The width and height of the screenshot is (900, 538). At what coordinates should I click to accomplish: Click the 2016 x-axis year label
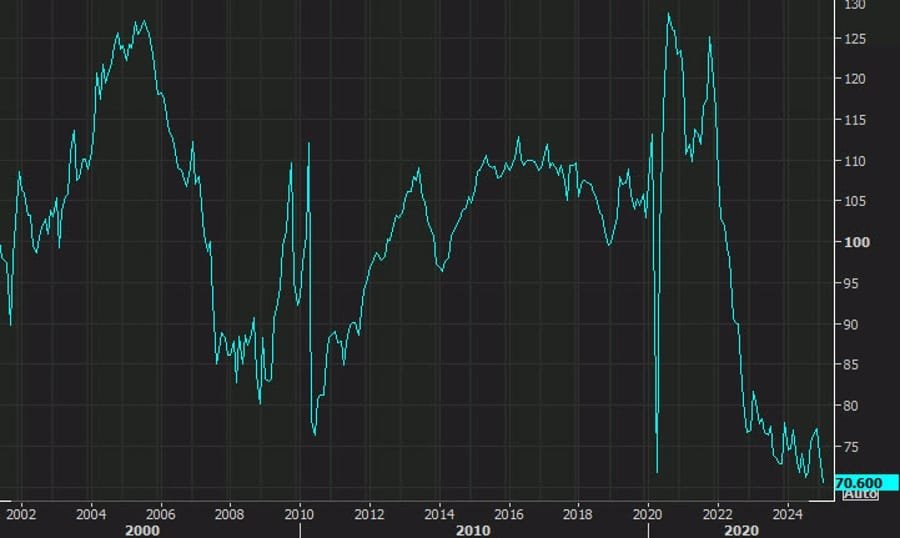pyautogui.click(x=509, y=514)
